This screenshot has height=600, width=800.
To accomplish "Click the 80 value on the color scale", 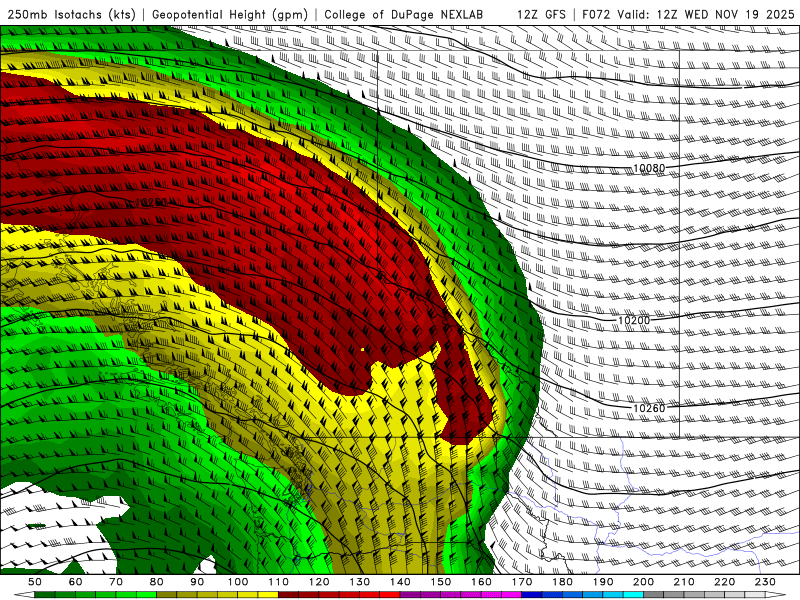I will pyautogui.click(x=157, y=582).
